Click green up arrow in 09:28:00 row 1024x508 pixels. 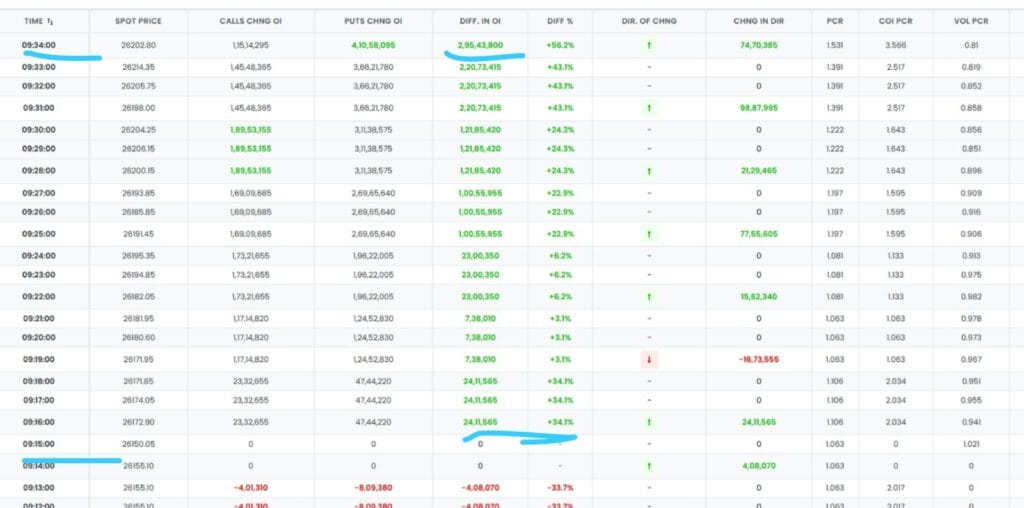click(x=649, y=171)
